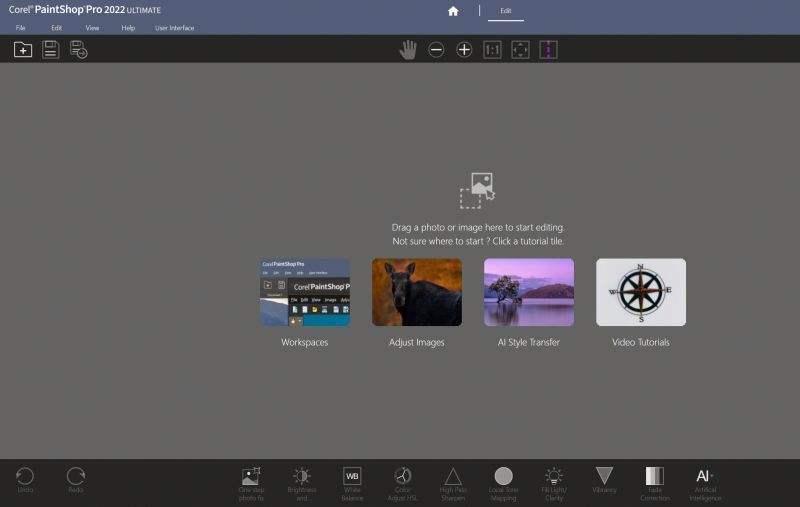
Task: Click the Save icon in toolbar
Action: (50, 50)
